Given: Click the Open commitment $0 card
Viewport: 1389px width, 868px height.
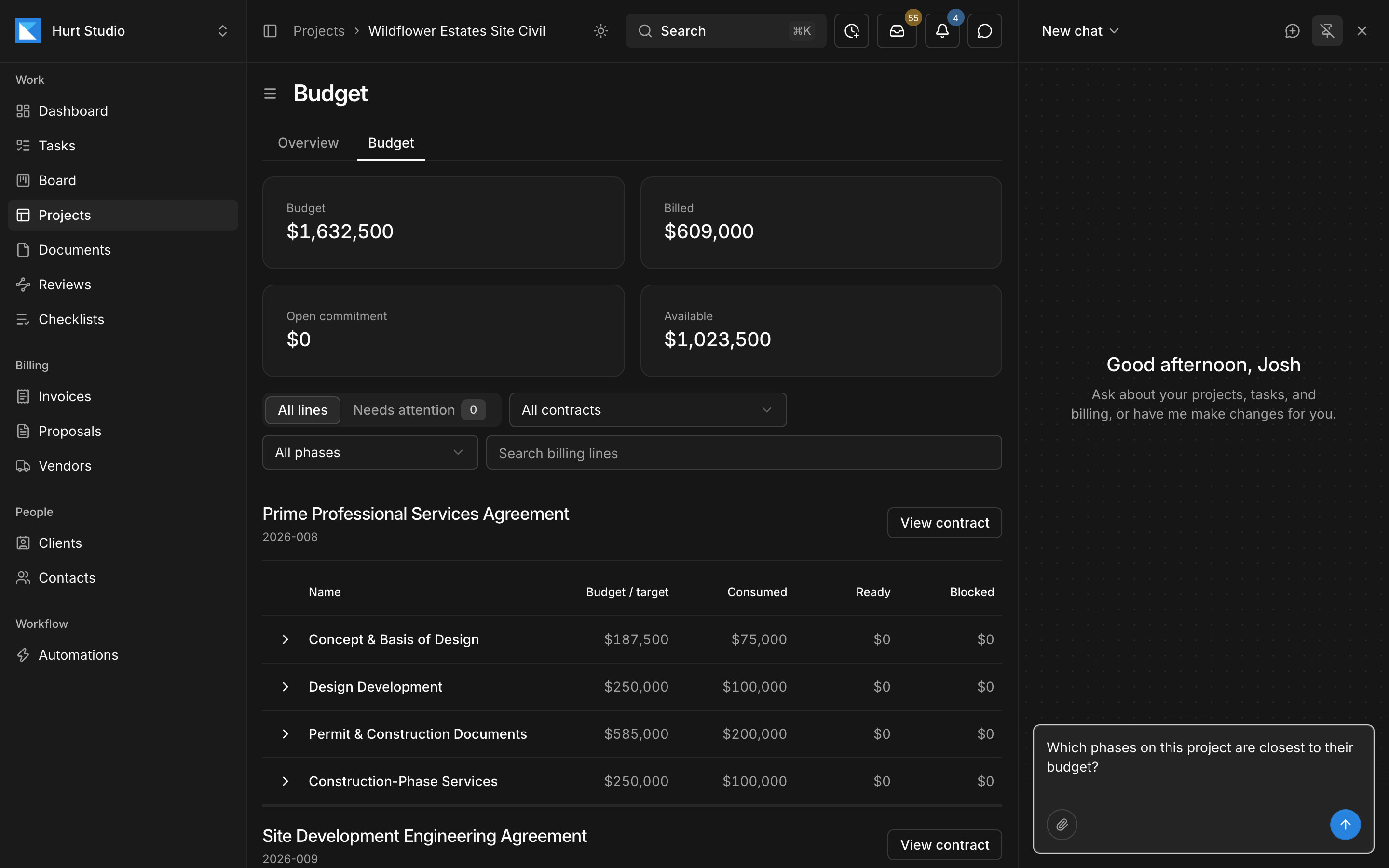Looking at the screenshot, I should point(443,331).
